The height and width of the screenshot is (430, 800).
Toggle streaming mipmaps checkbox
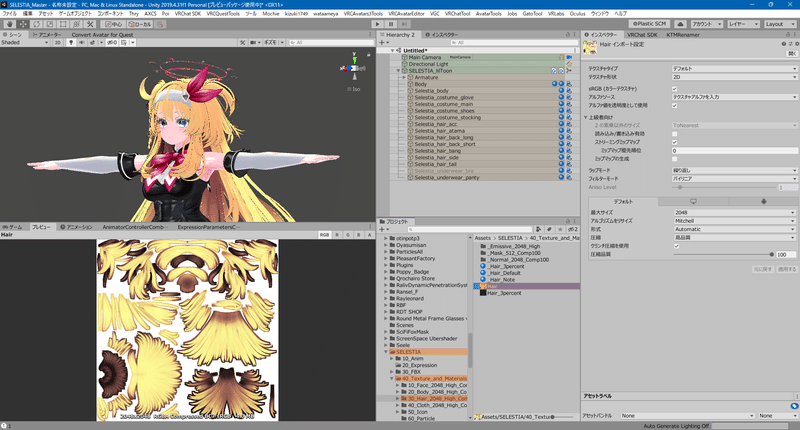pos(674,142)
